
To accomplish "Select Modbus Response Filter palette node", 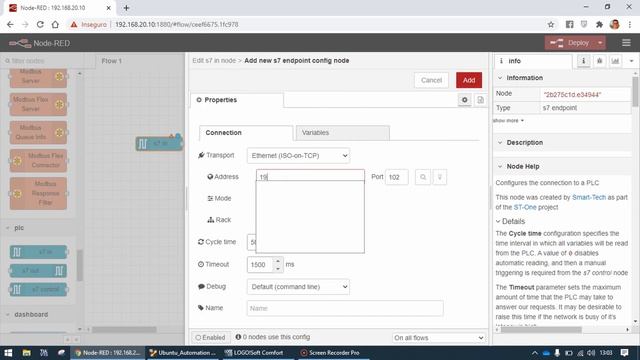I will 38,193.
